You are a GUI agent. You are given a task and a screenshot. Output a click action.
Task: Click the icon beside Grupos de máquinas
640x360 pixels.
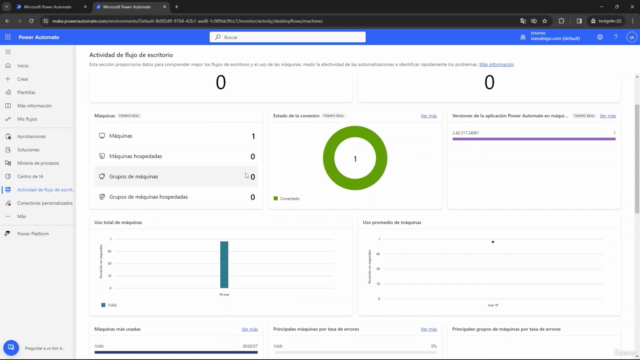(102, 176)
